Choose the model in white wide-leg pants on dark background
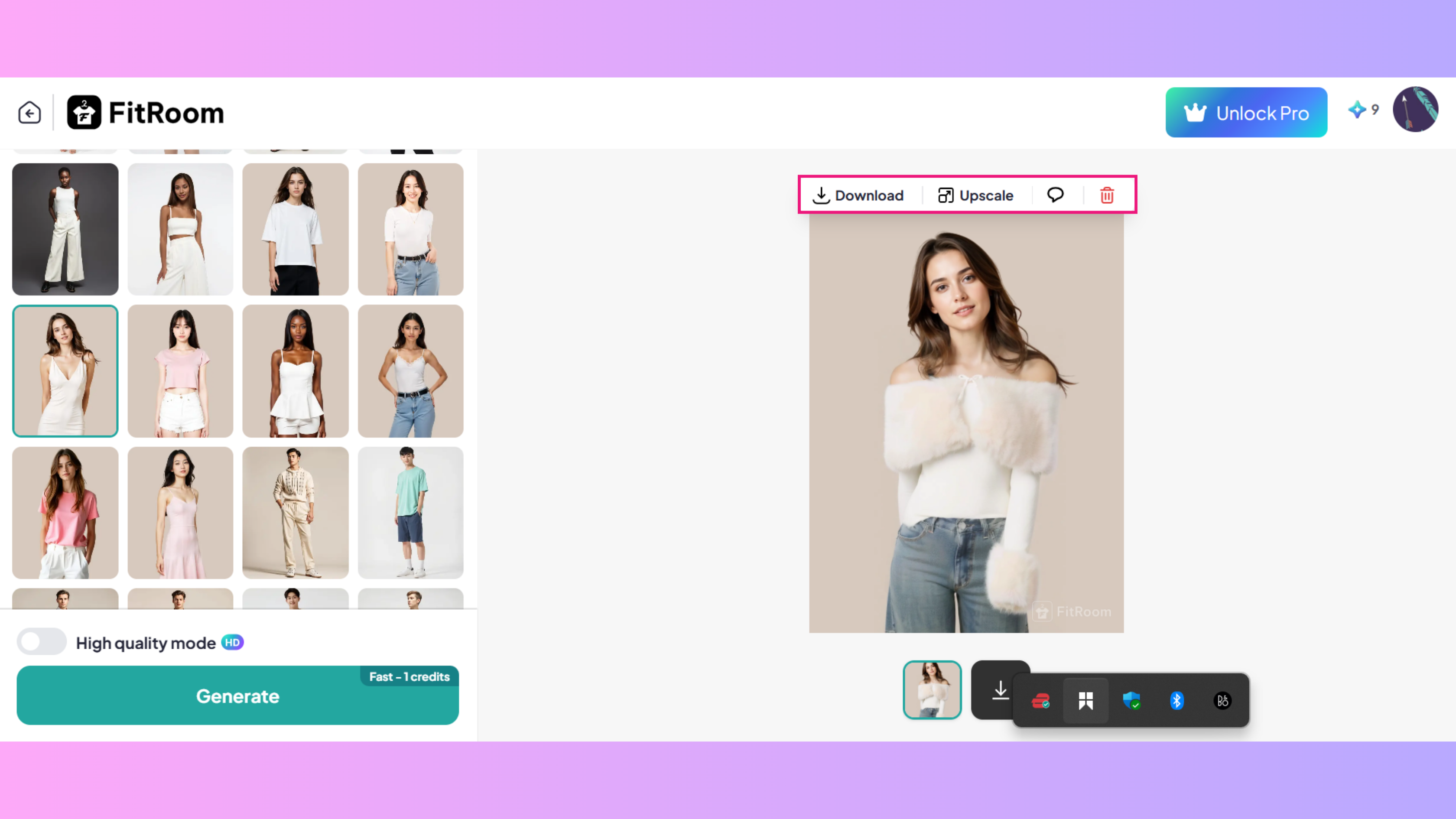The width and height of the screenshot is (1456, 819). 65,229
